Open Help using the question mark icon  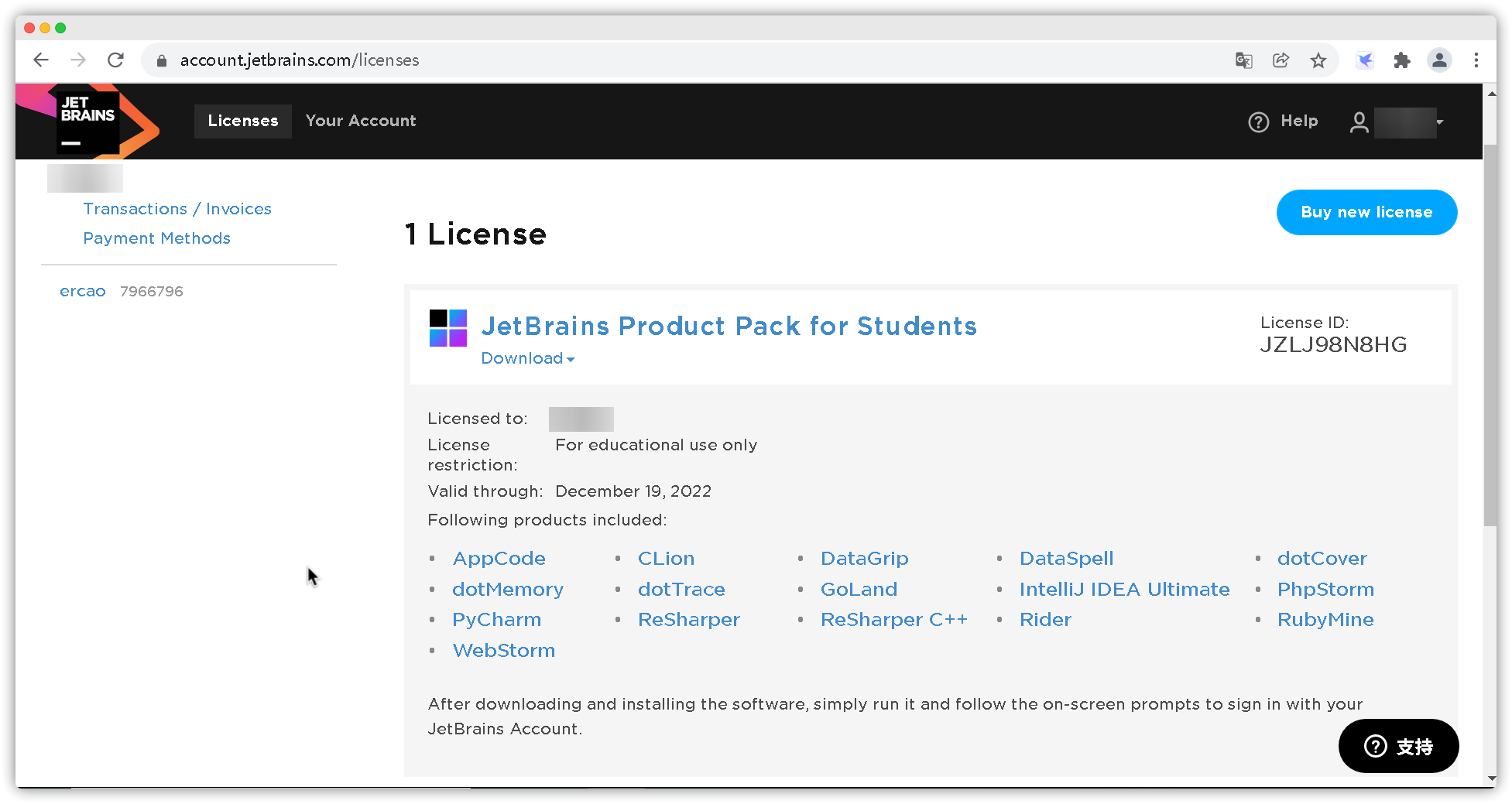(x=1258, y=121)
